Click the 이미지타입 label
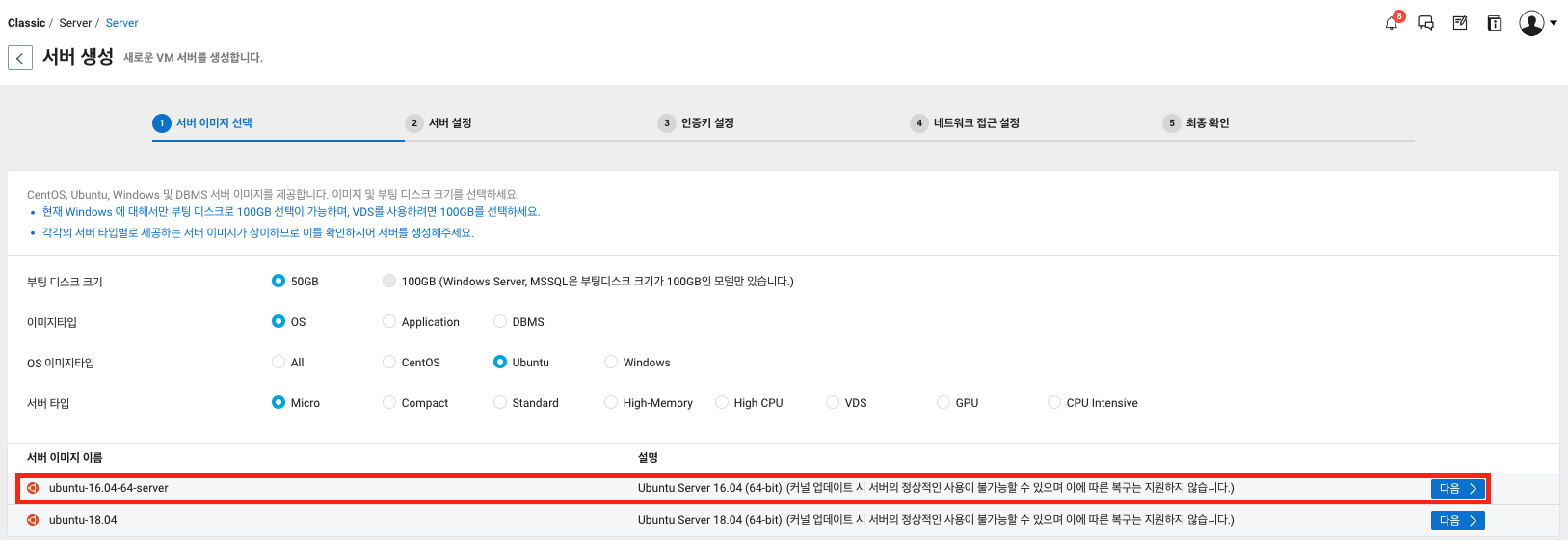The width and height of the screenshot is (1568, 540). [52, 322]
